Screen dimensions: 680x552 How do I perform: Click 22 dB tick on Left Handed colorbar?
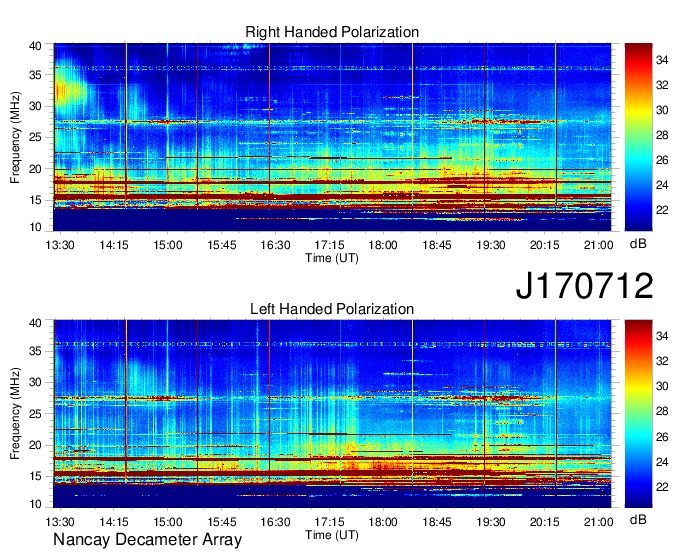662,487
